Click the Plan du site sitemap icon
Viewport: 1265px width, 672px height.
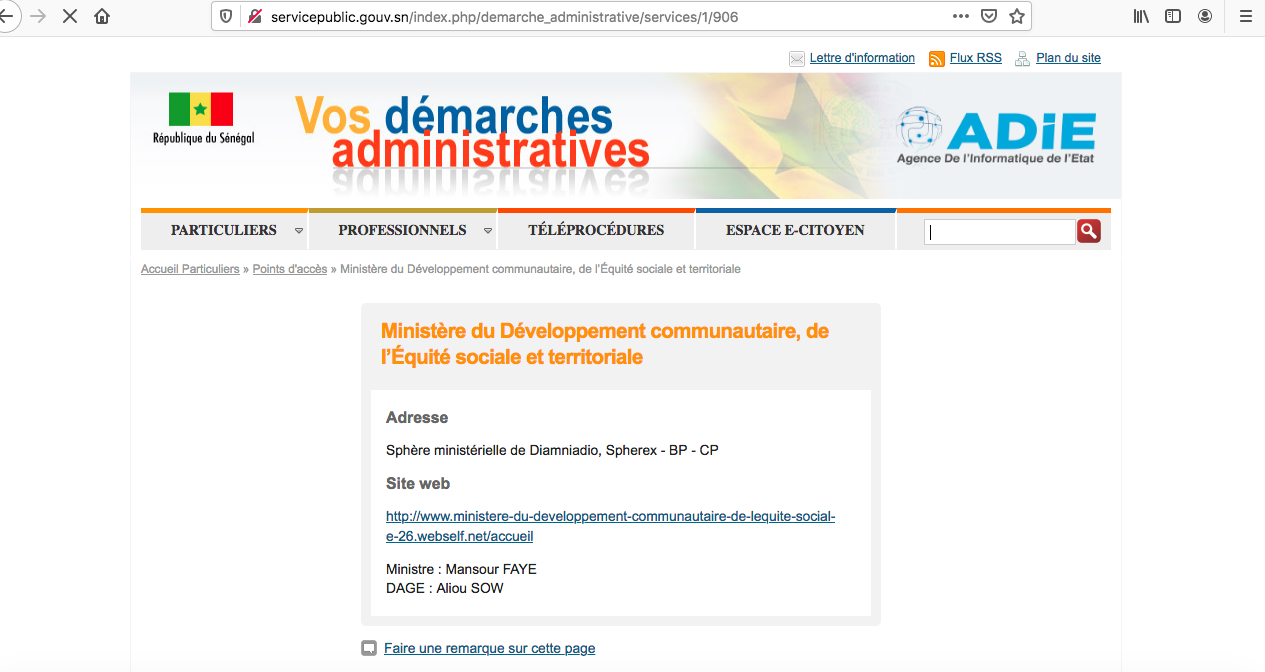[x=1022, y=59]
